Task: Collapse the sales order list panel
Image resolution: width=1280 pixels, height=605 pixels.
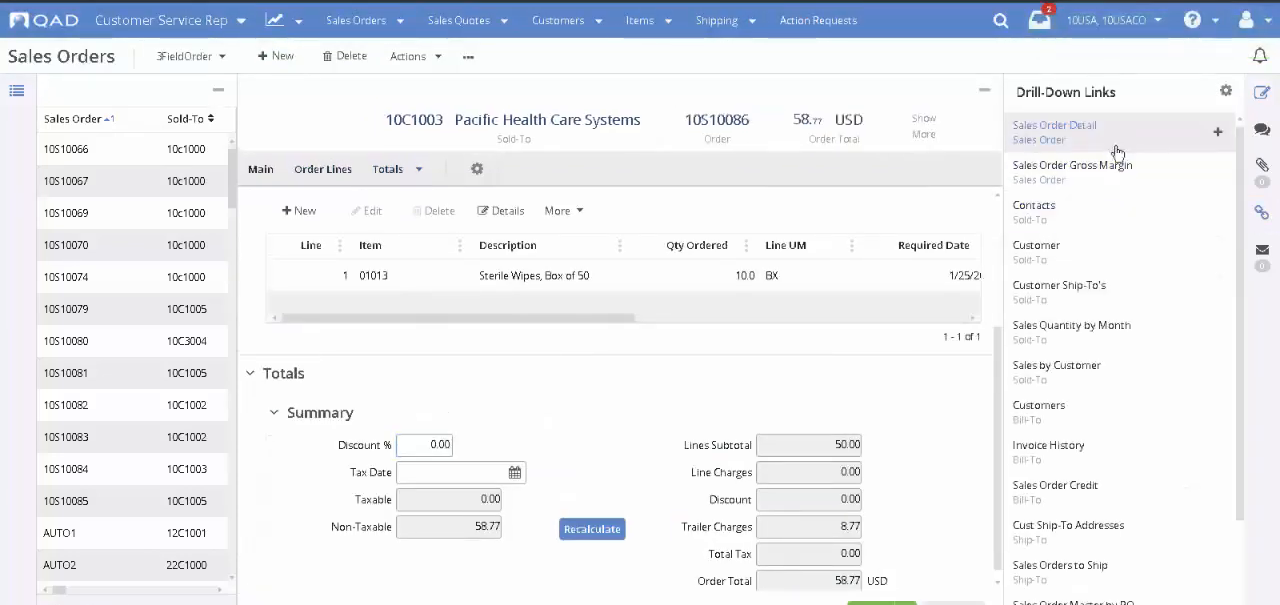Action: (x=218, y=90)
